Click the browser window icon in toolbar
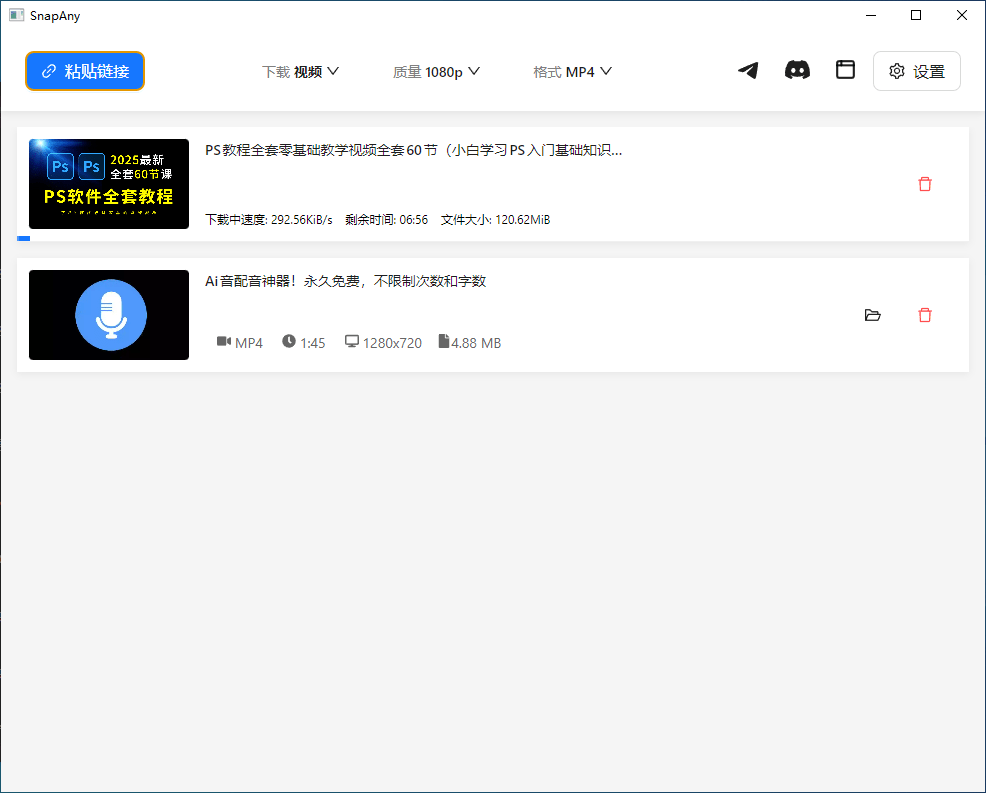This screenshot has width=986, height=793. point(845,70)
